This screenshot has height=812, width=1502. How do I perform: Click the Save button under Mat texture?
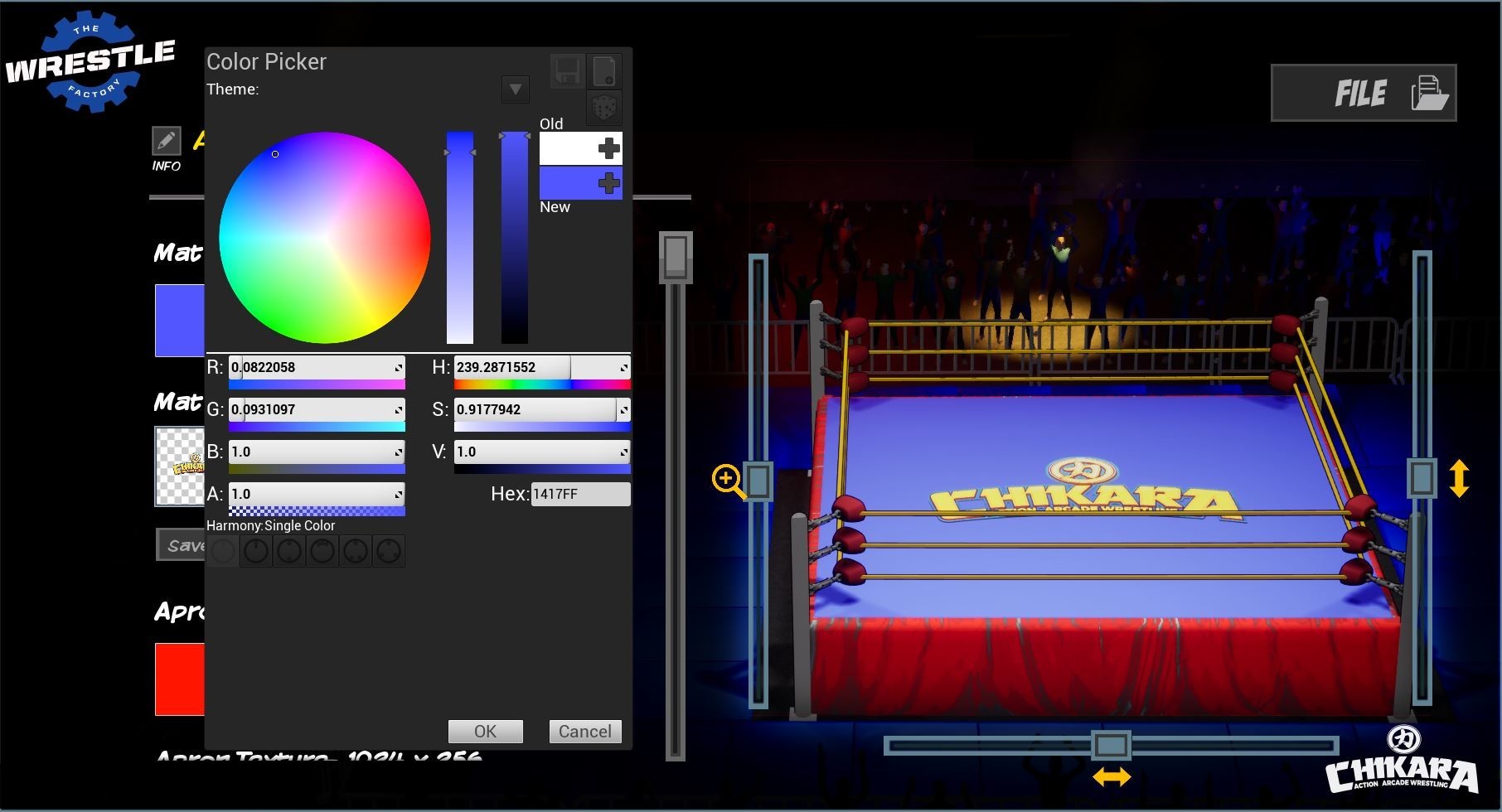coord(181,545)
